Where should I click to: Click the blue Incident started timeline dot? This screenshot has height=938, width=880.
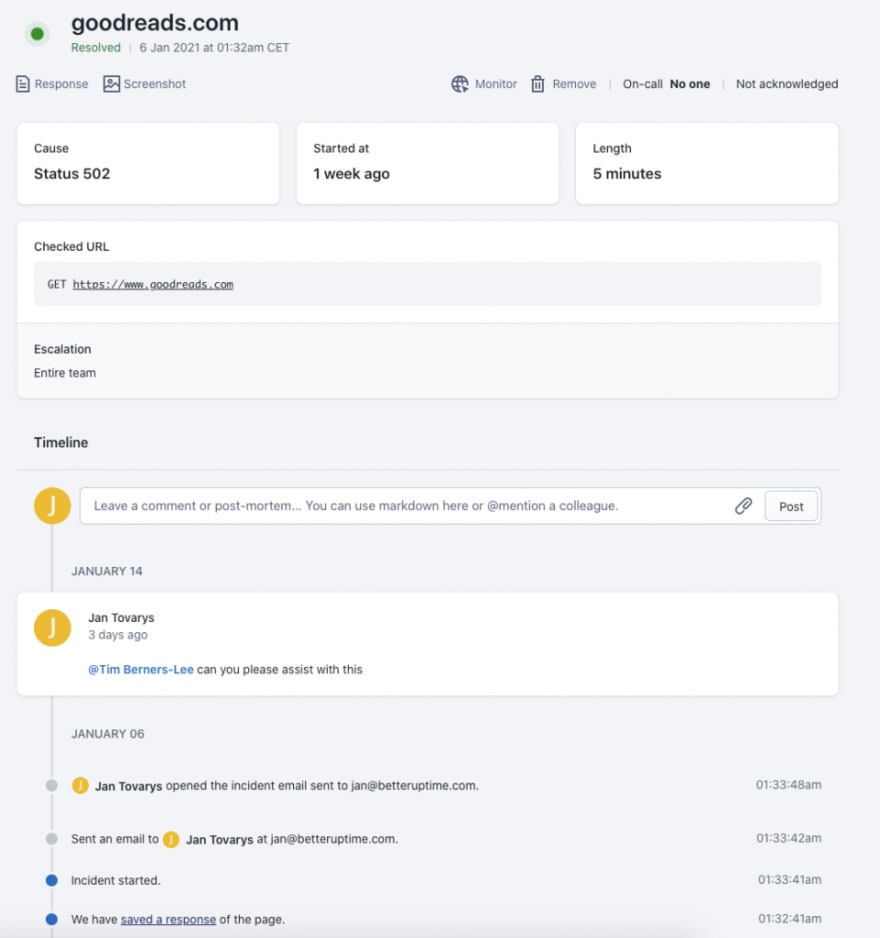[52, 880]
